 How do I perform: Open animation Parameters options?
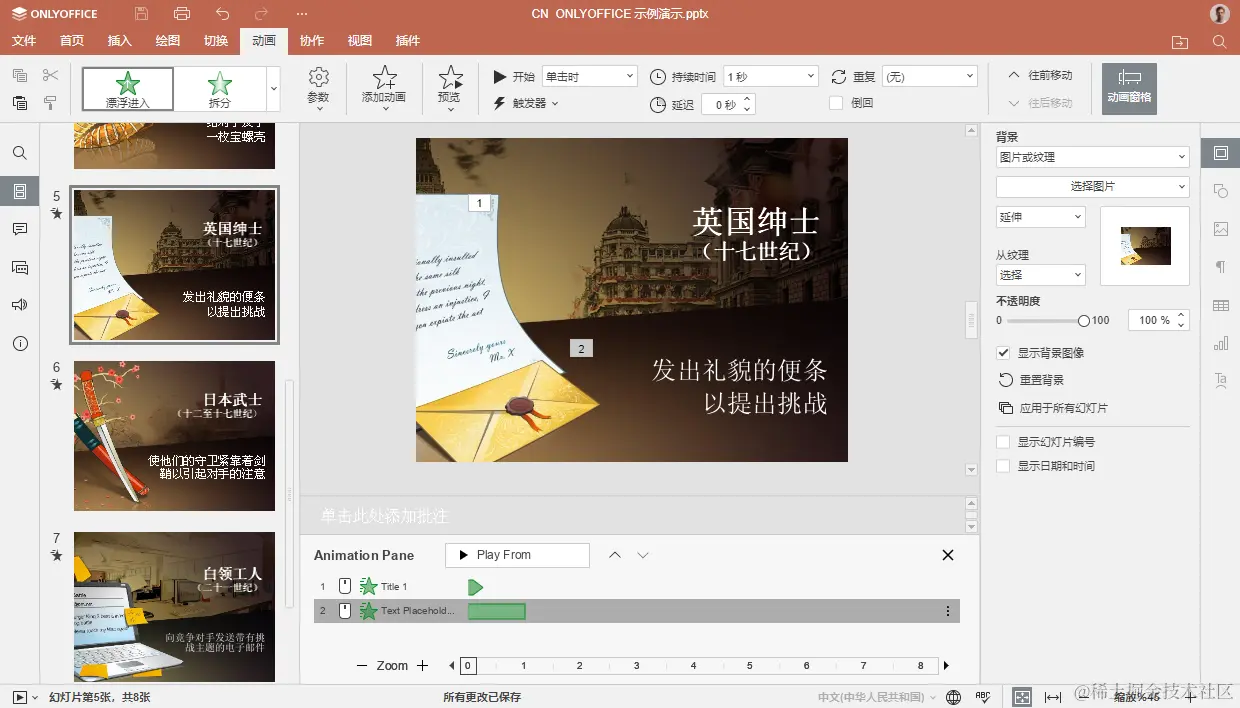coord(318,88)
